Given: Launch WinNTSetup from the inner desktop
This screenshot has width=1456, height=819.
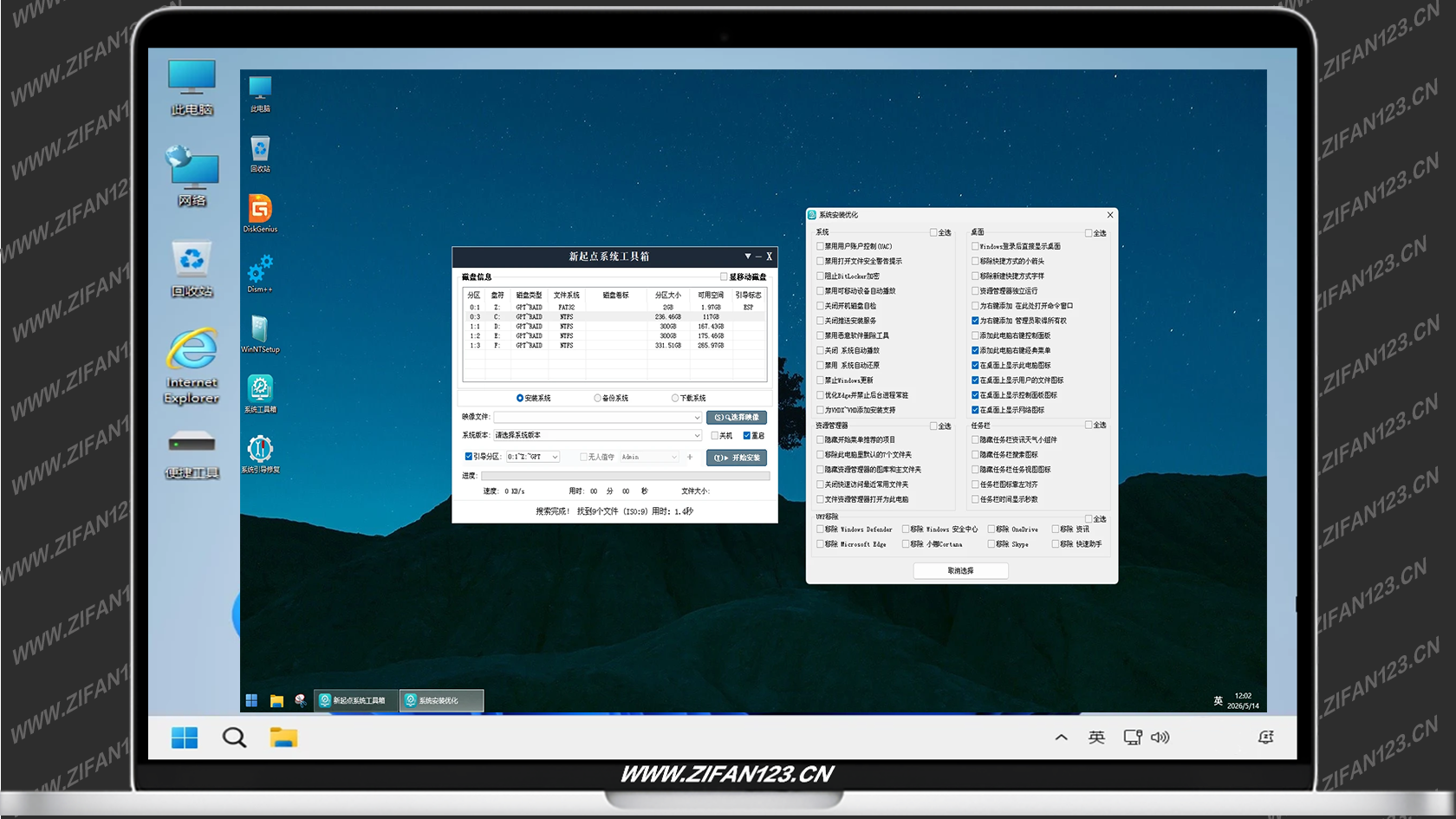Looking at the screenshot, I should (260, 334).
